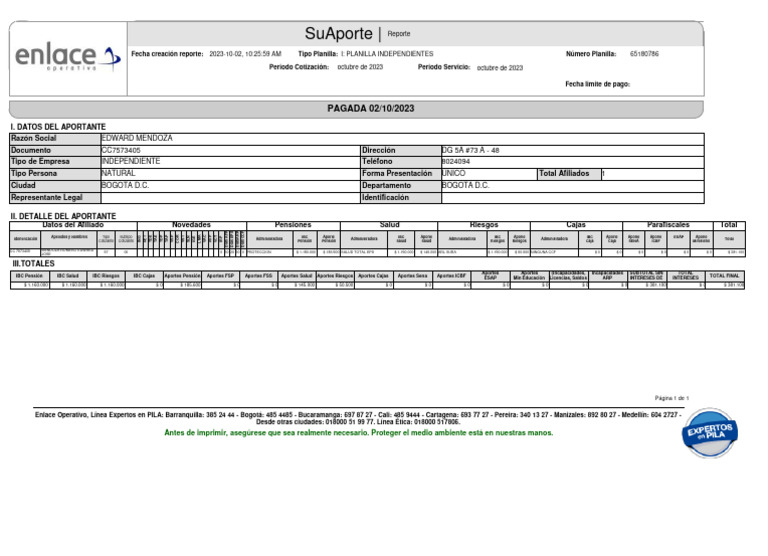Select the address DG 5A #73 A - 48
768x556 pixels.
click(x=470, y=150)
